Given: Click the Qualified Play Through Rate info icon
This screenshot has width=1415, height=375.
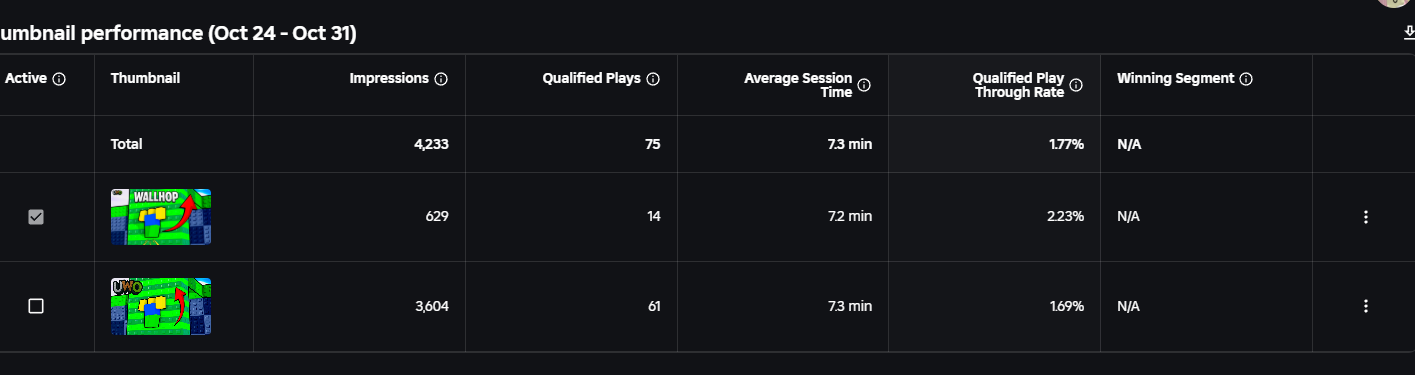Looking at the screenshot, I should [1076, 85].
